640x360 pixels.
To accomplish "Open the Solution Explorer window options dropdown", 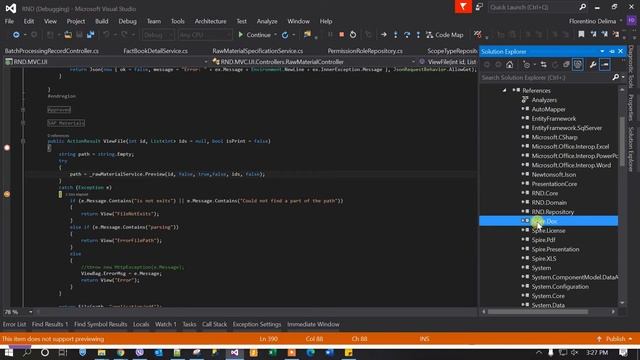I will pos(602,51).
